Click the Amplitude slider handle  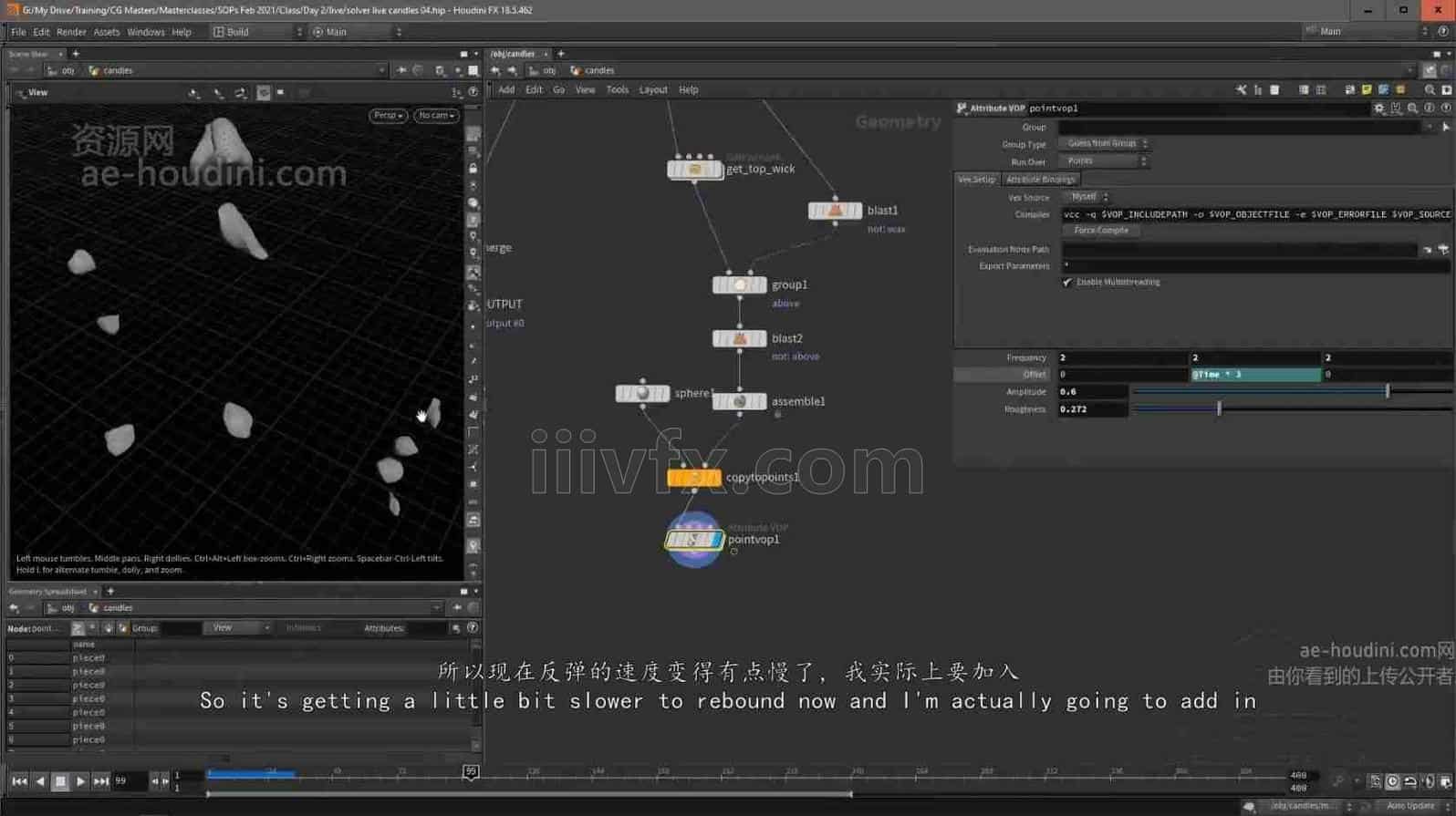[1387, 391]
